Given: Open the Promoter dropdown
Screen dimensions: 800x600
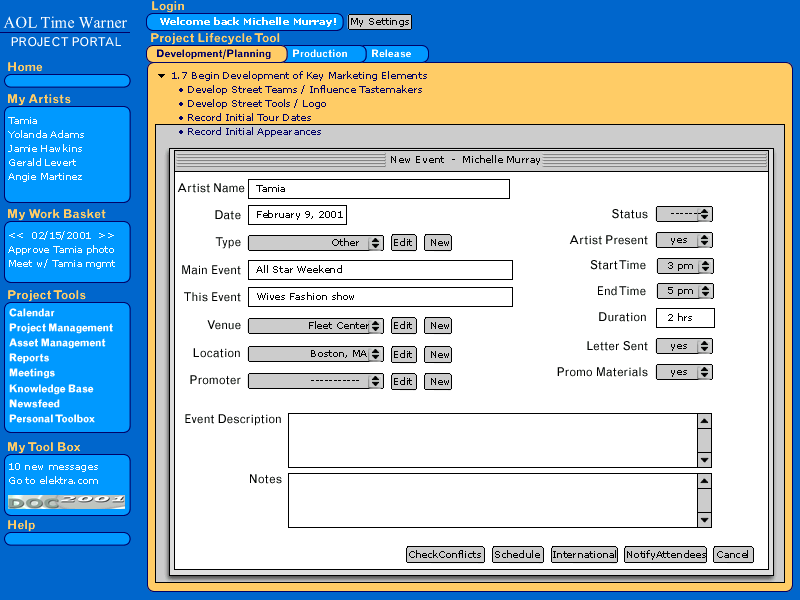Looking at the screenshot, I should [x=316, y=381].
